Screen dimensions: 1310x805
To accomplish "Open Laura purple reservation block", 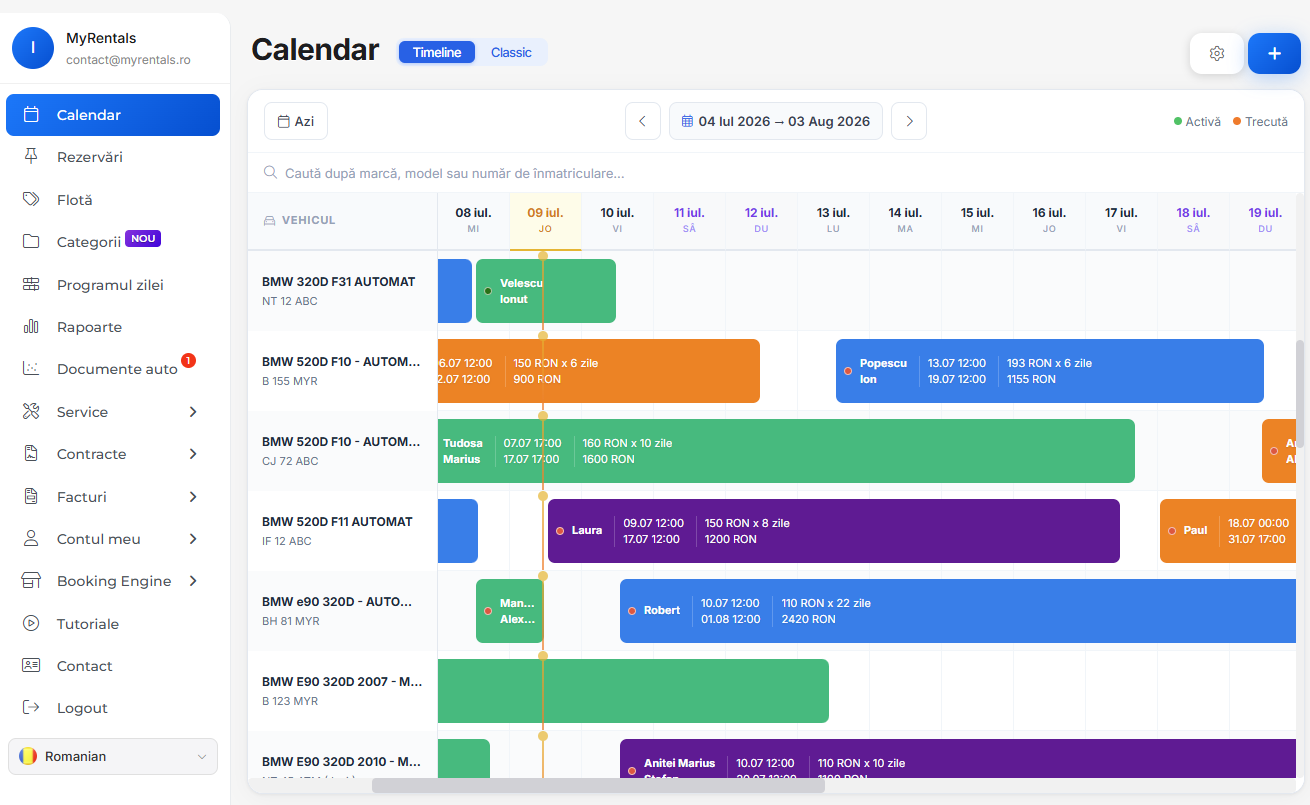I will coord(834,531).
